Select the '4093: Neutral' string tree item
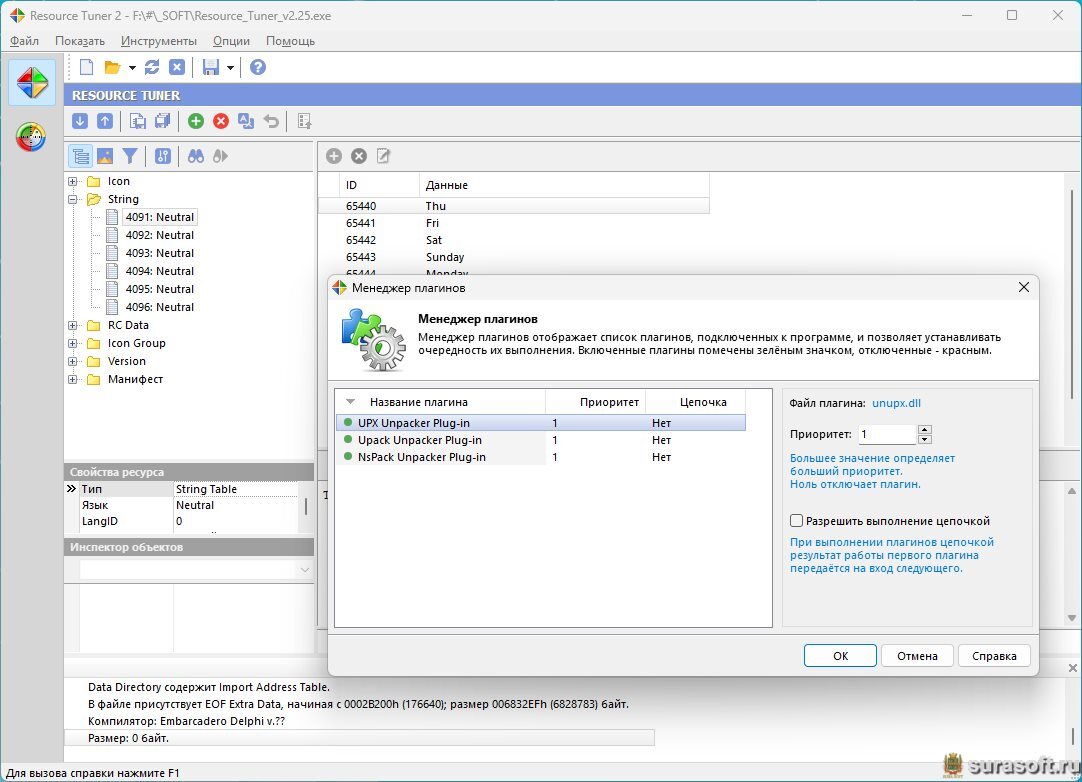The image size is (1082, 782). (x=159, y=253)
